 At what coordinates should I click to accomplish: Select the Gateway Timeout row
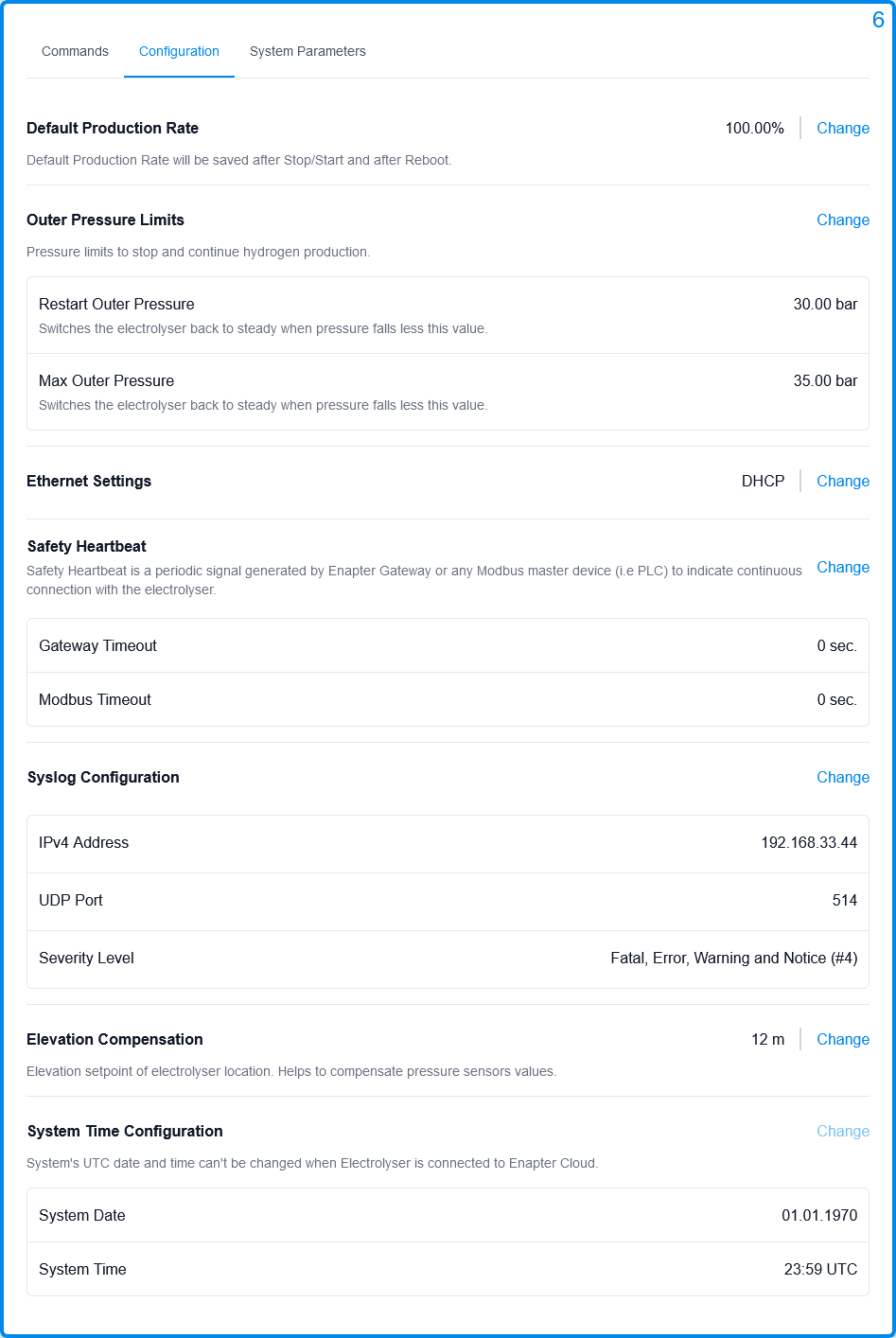tap(448, 645)
